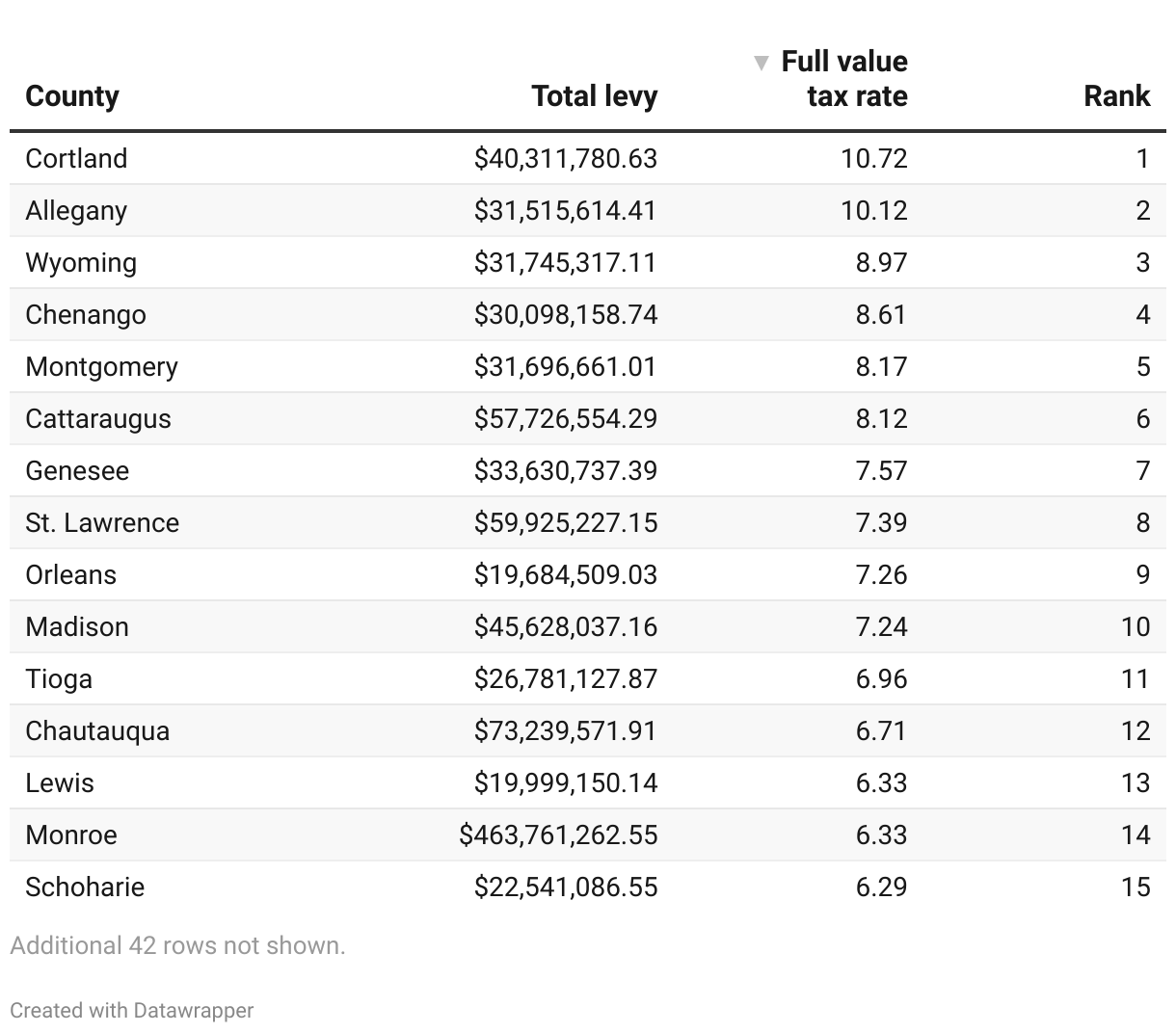Select Cortland's tax rate value 10.72
This screenshot has width=1176, height=1033.
pyautogui.click(x=873, y=158)
